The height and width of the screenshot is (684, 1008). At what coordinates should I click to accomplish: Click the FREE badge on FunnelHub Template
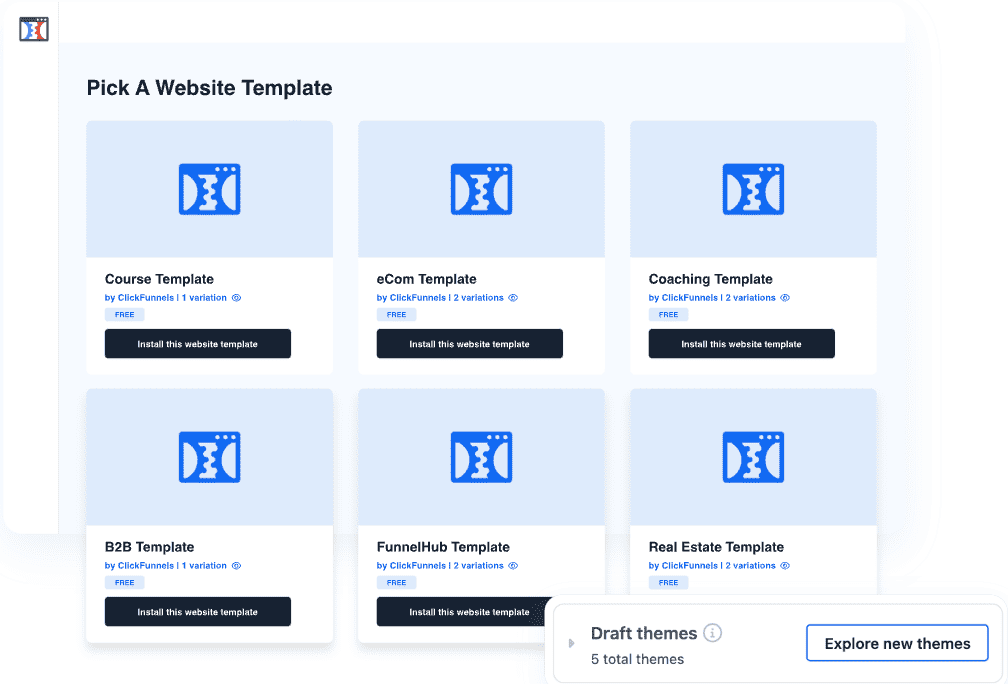(397, 582)
